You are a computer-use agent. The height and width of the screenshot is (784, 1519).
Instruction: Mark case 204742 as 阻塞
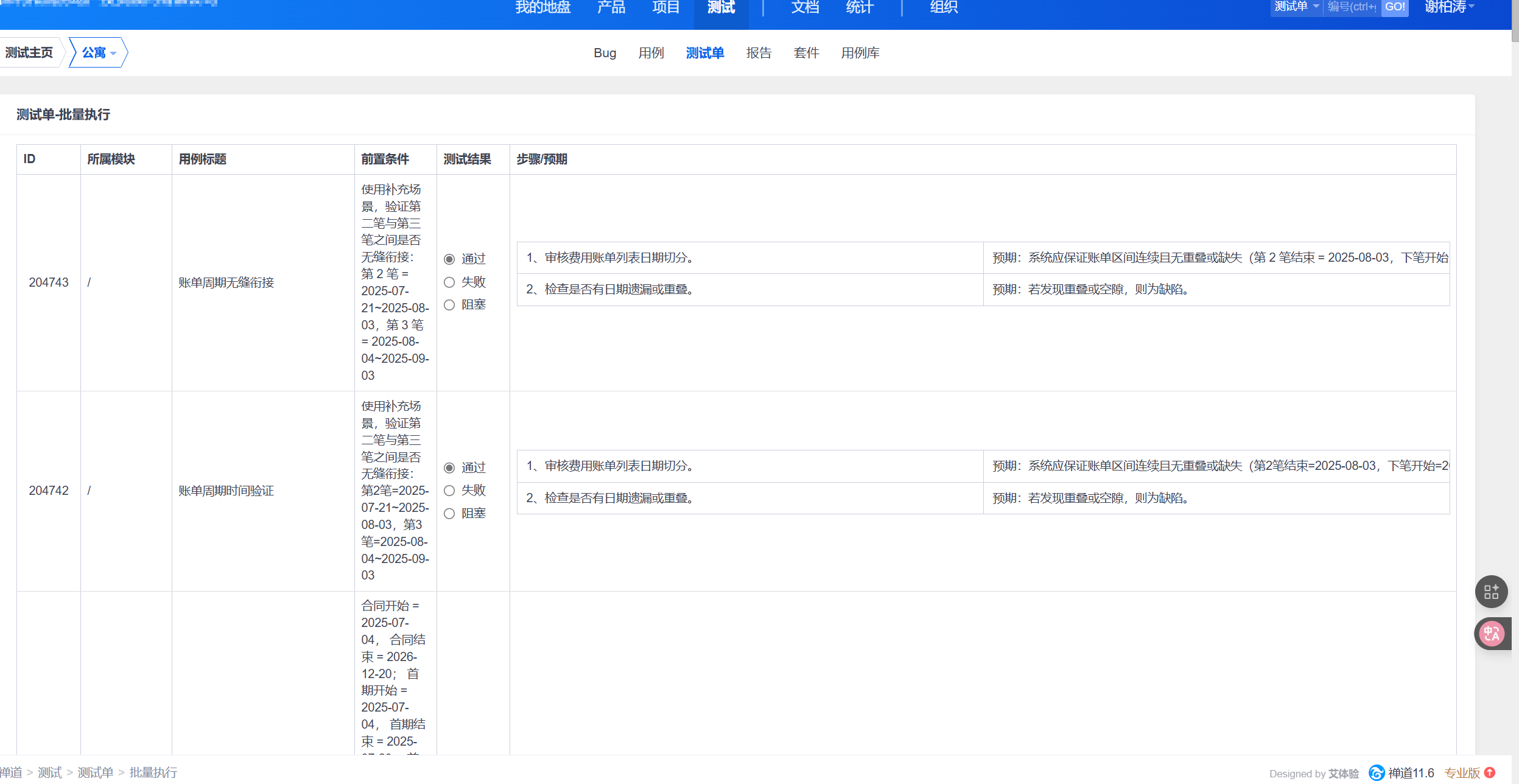point(449,514)
